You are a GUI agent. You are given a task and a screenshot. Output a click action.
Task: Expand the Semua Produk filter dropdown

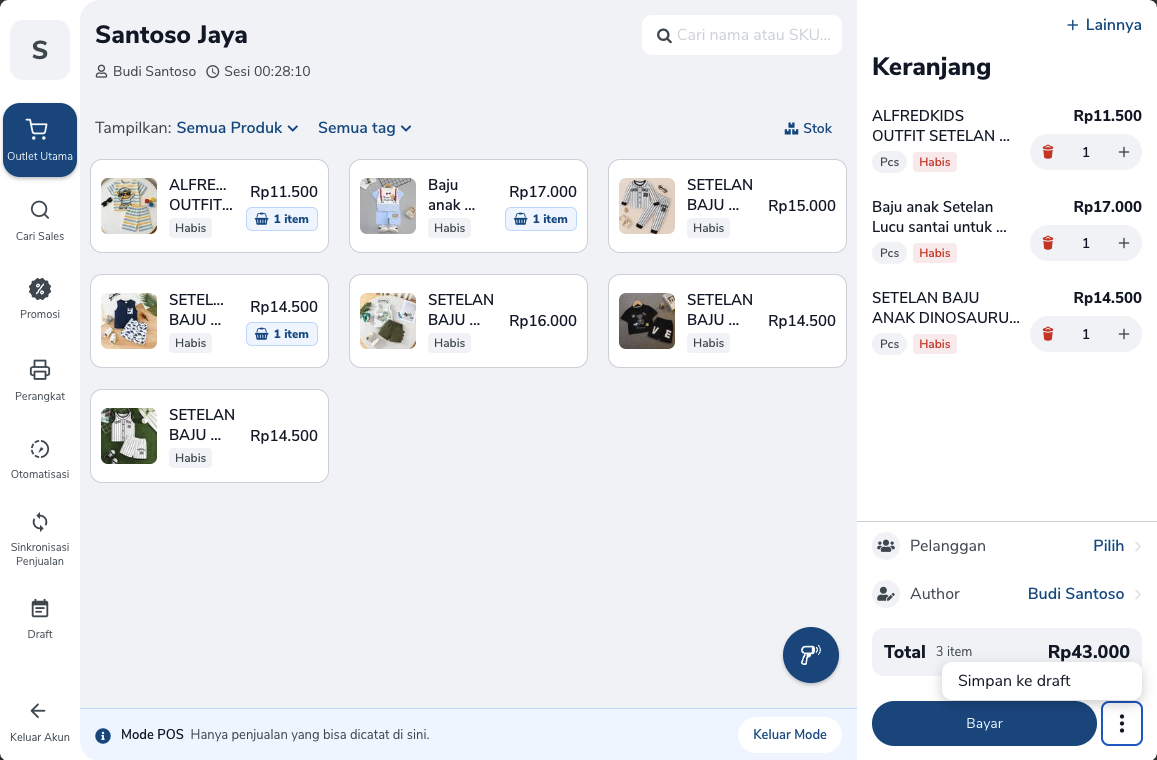[238, 128]
